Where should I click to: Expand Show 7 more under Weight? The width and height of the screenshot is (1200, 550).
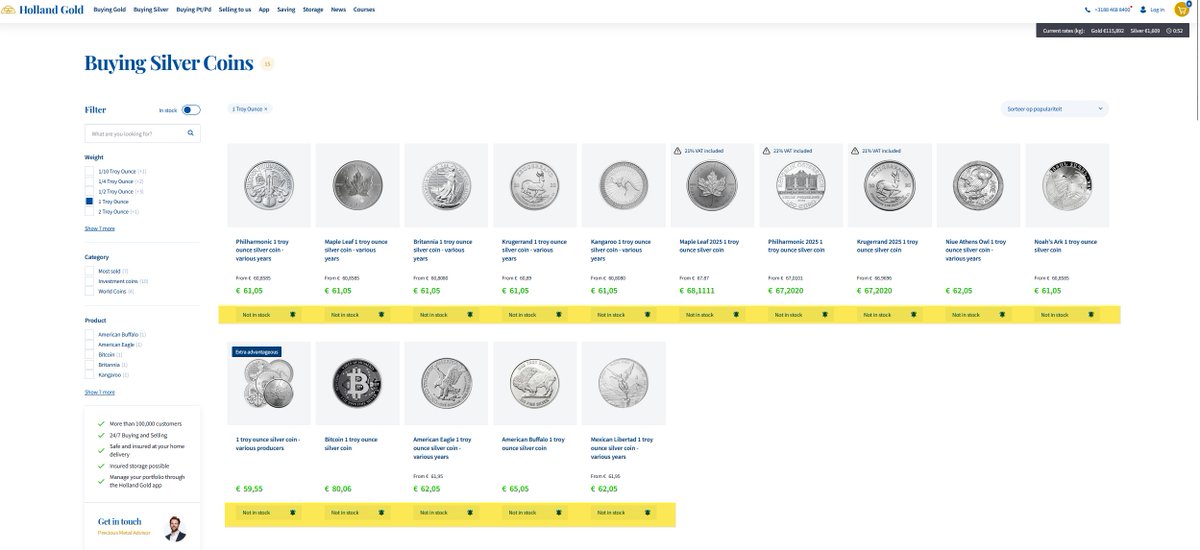tap(100, 228)
